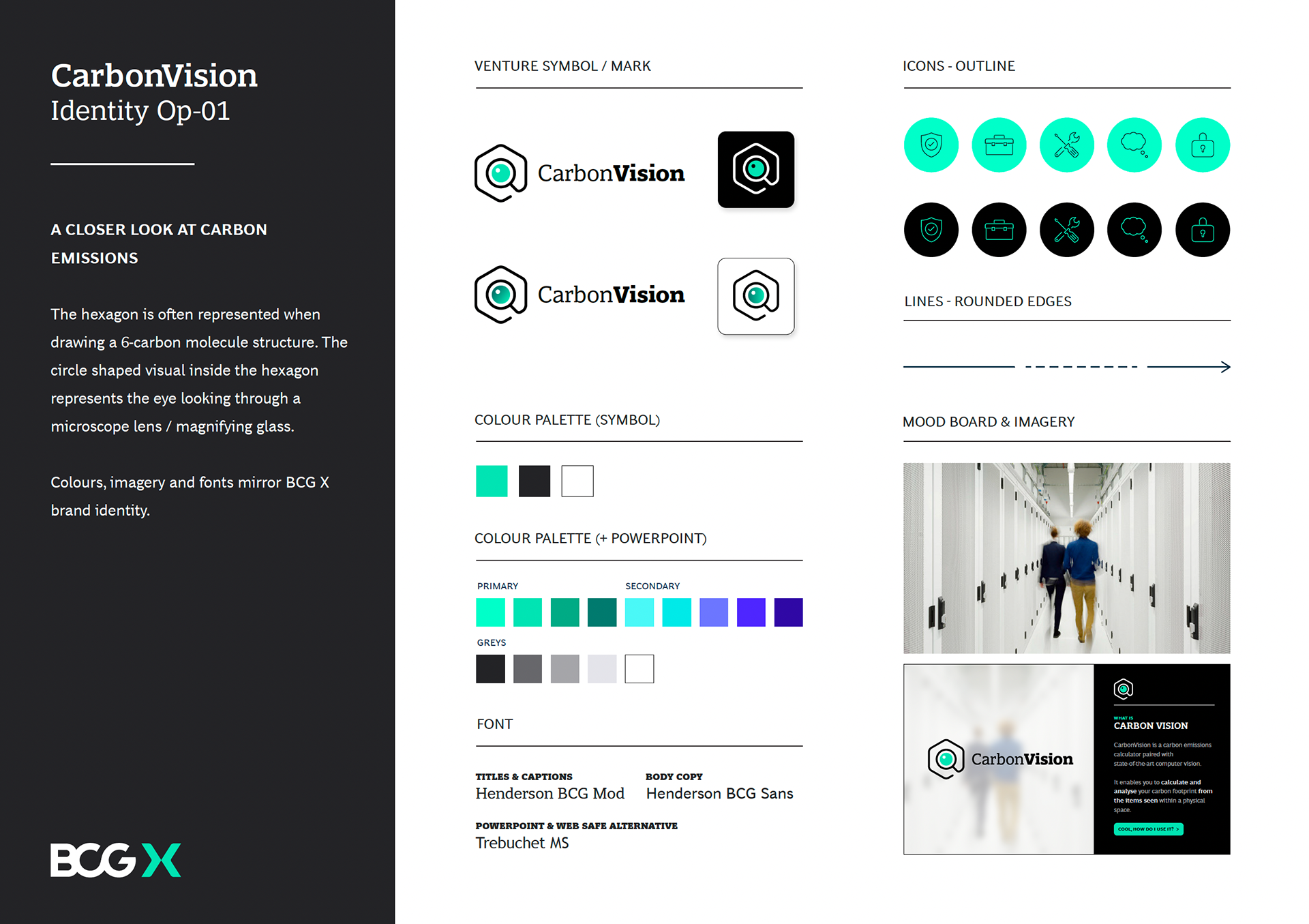This screenshot has width=1309, height=924.
Task: Pick the lightest grey-lilac swatch
Action: pyautogui.click(x=602, y=669)
